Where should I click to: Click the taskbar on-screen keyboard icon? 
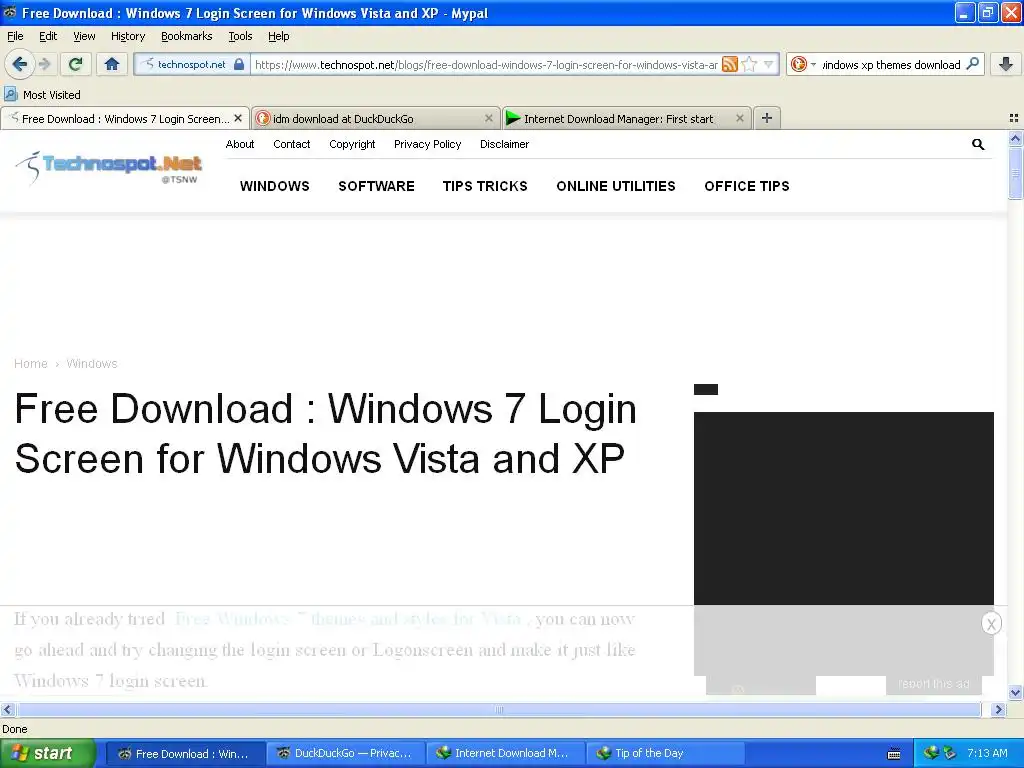point(894,754)
